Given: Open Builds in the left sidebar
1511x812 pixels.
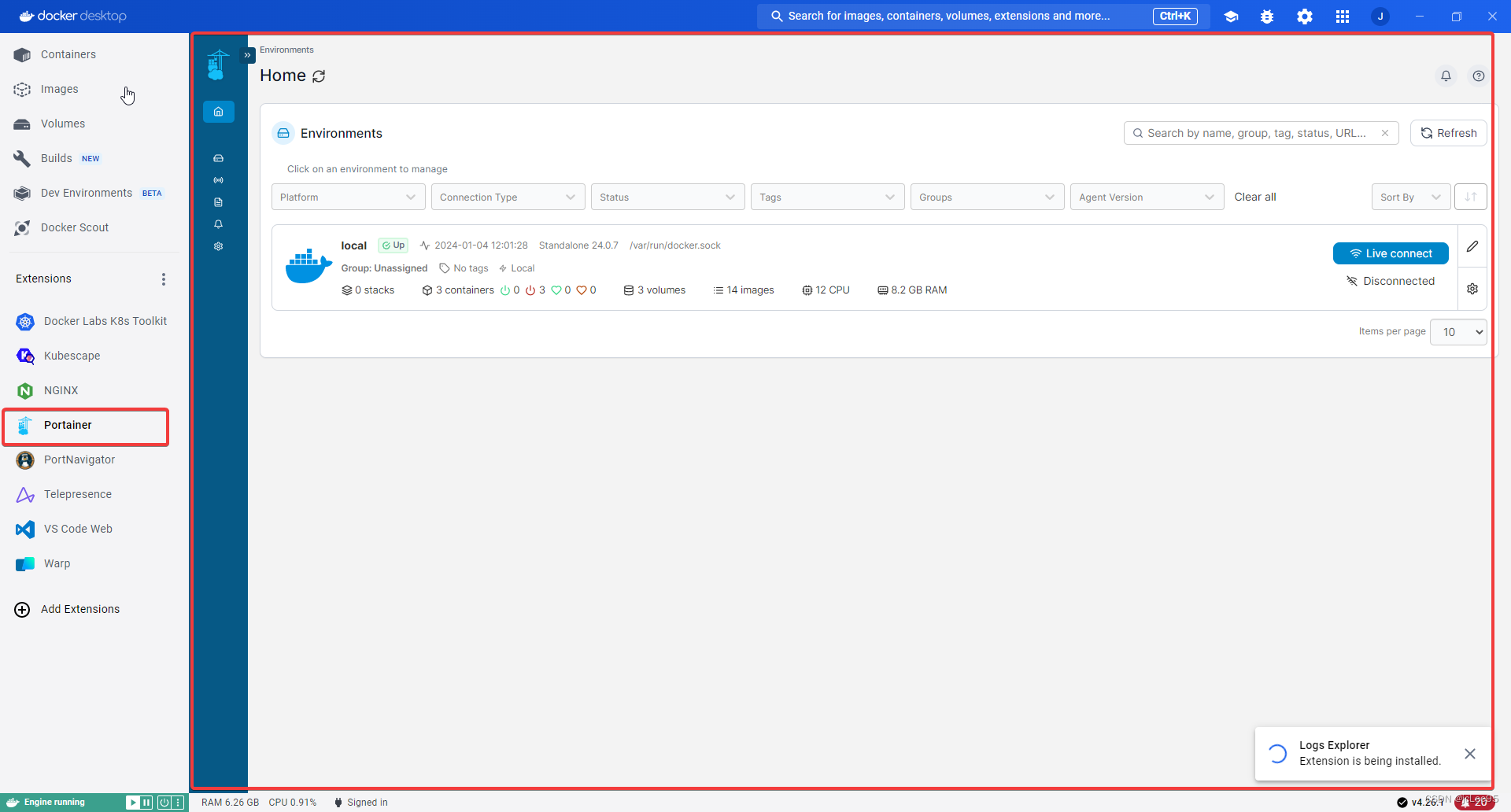Looking at the screenshot, I should (x=94, y=158).
